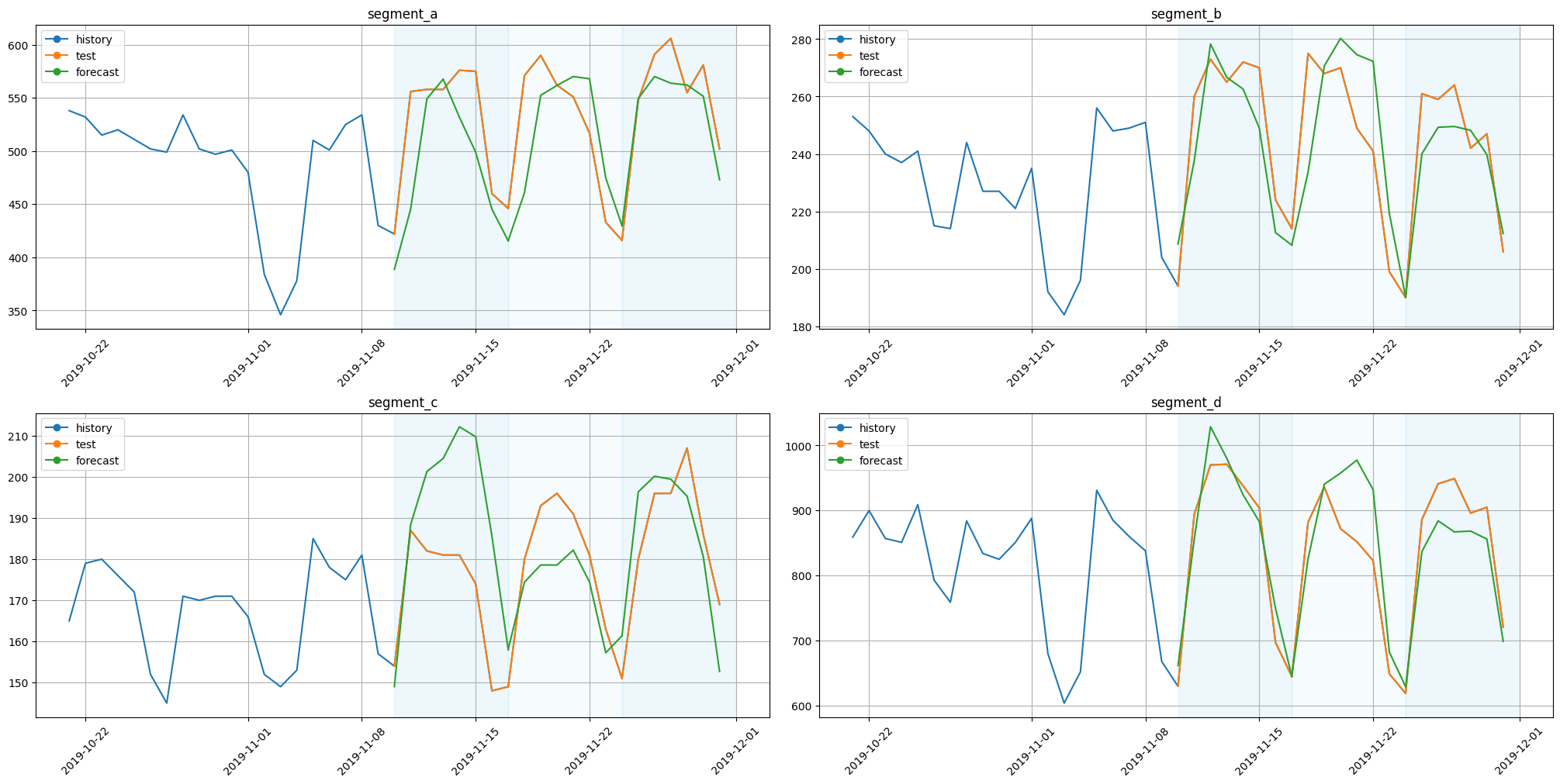Image resolution: width=1560 pixels, height=784 pixels.
Task: Click y-axis label 210 in segment_c
Action: pos(19,437)
